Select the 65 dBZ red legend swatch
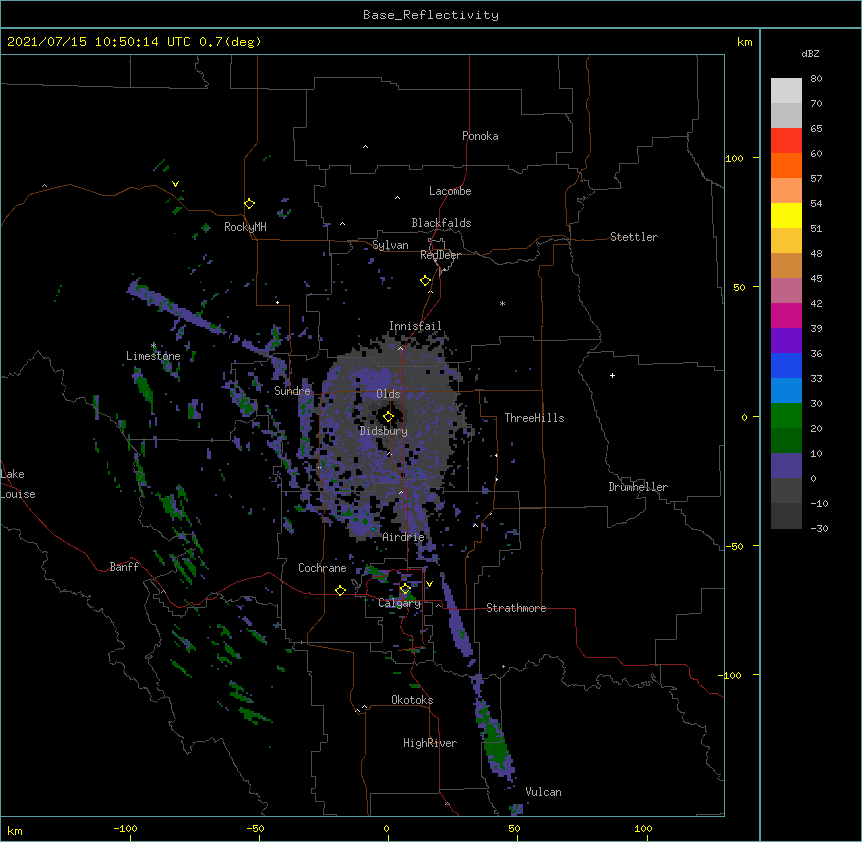Screen dimensions: 862x842 [x=786, y=140]
